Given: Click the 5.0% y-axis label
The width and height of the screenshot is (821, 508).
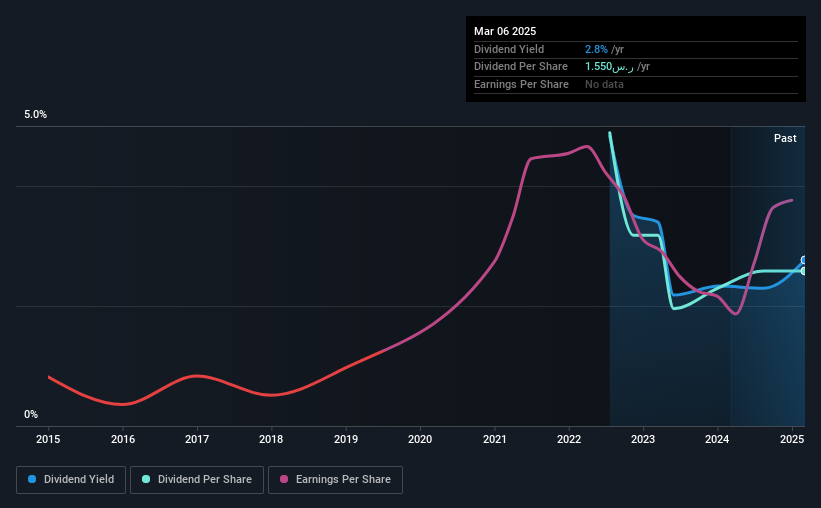Looking at the screenshot, I should pyautogui.click(x=35, y=115).
